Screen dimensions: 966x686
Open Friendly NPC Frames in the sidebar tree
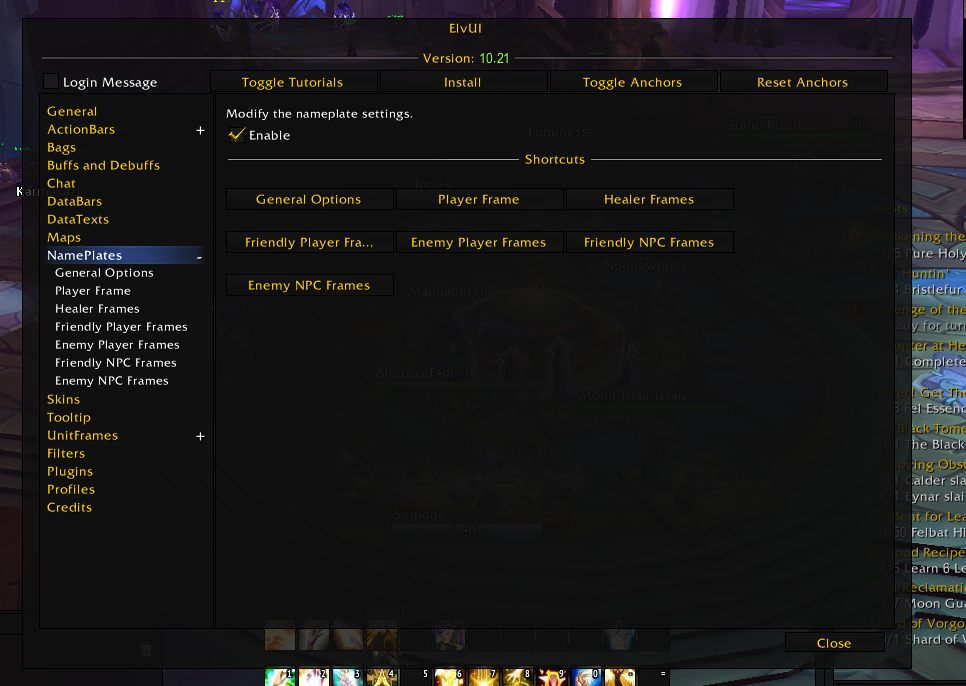coord(115,363)
